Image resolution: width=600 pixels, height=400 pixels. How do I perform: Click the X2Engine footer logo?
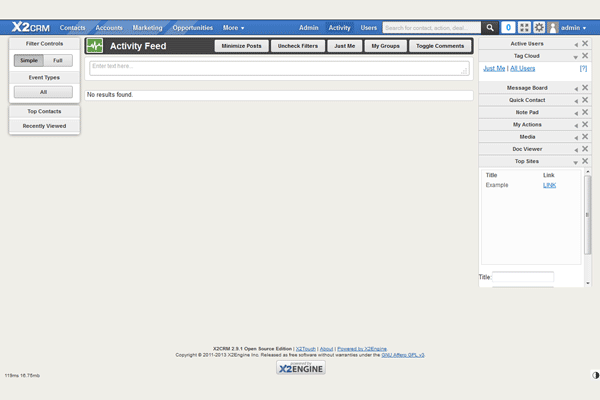click(300, 367)
